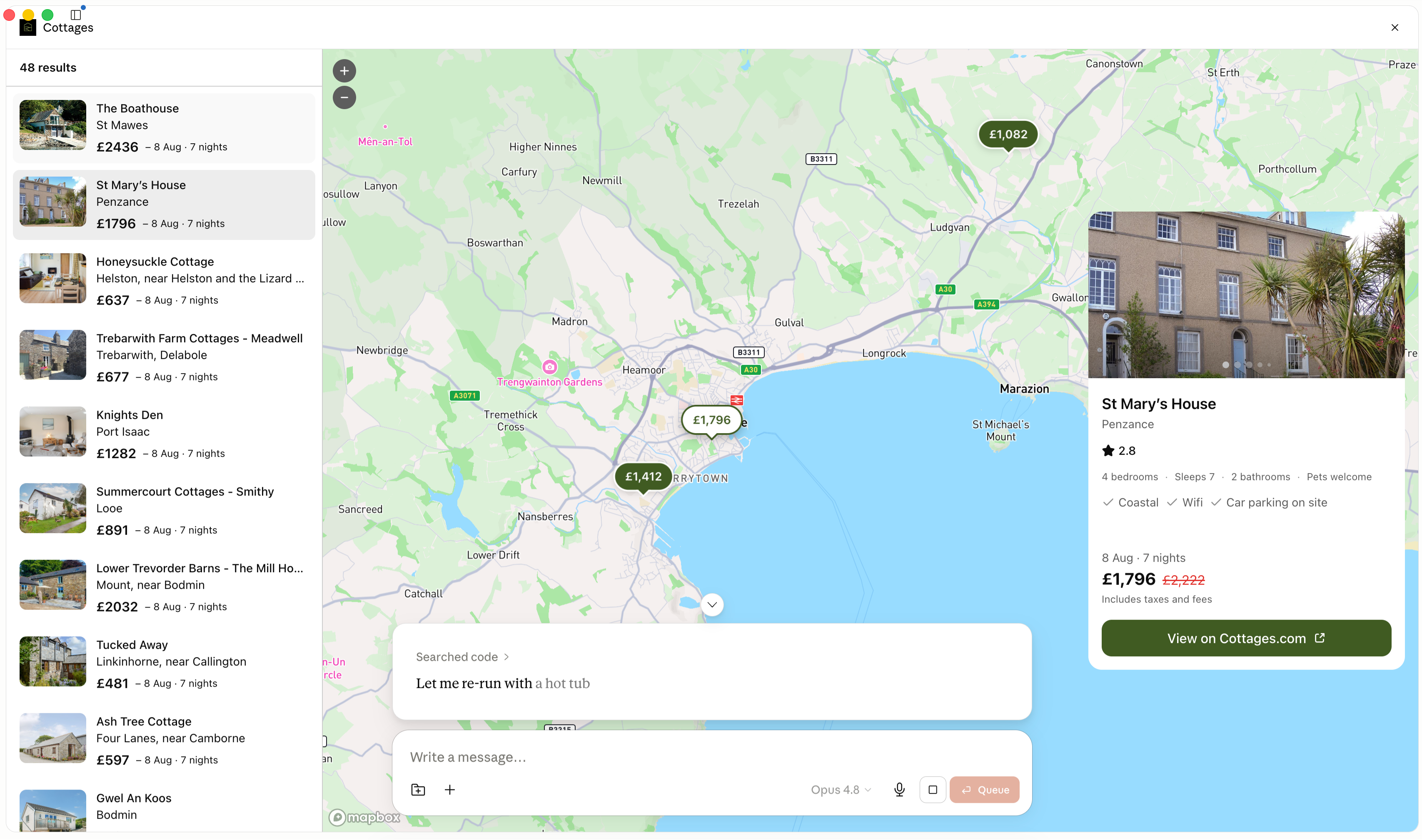Open the add folder icon in composer
Screen dimensions: 1422x840
click(x=418, y=789)
